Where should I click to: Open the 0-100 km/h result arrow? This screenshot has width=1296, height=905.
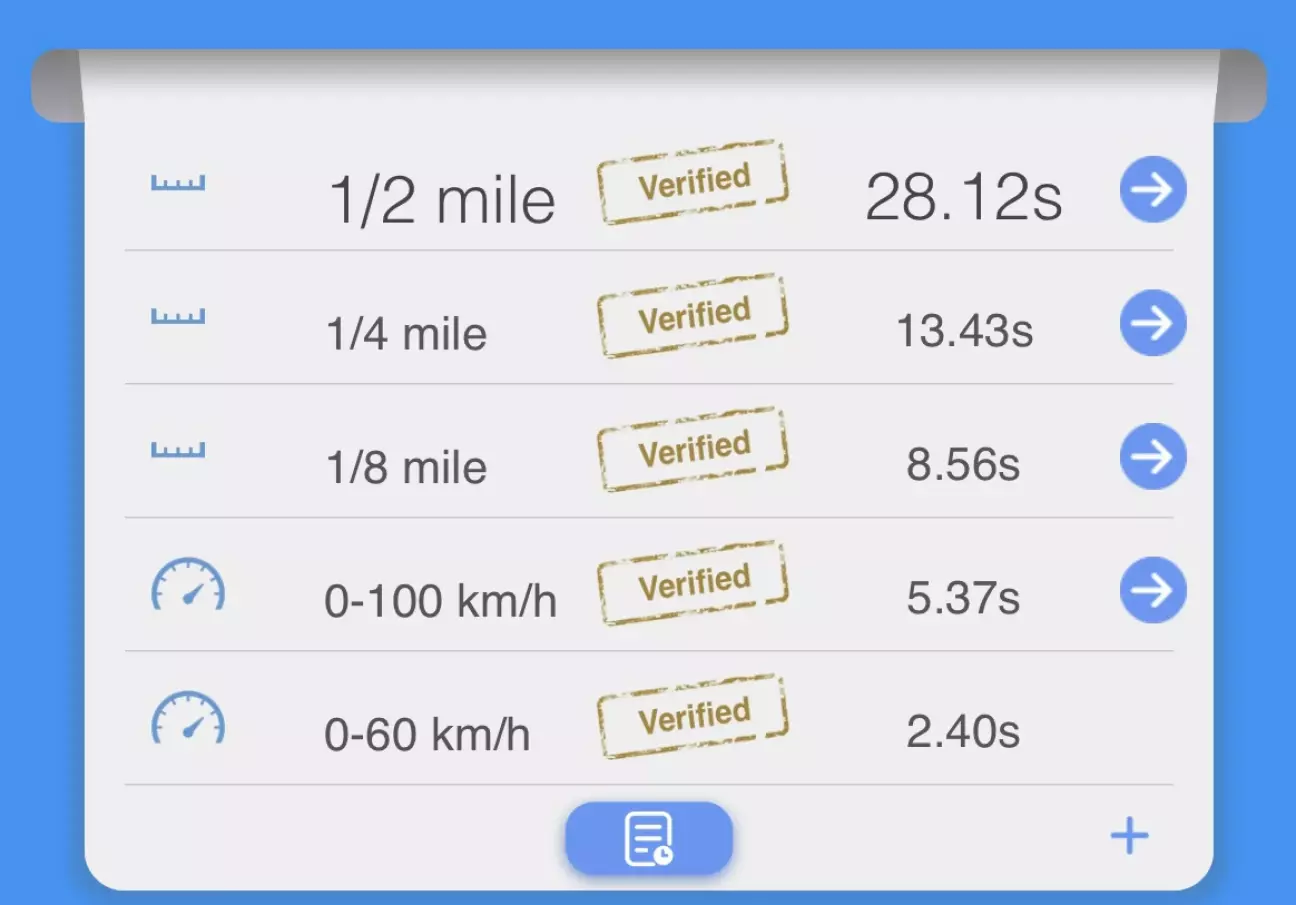point(1152,590)
